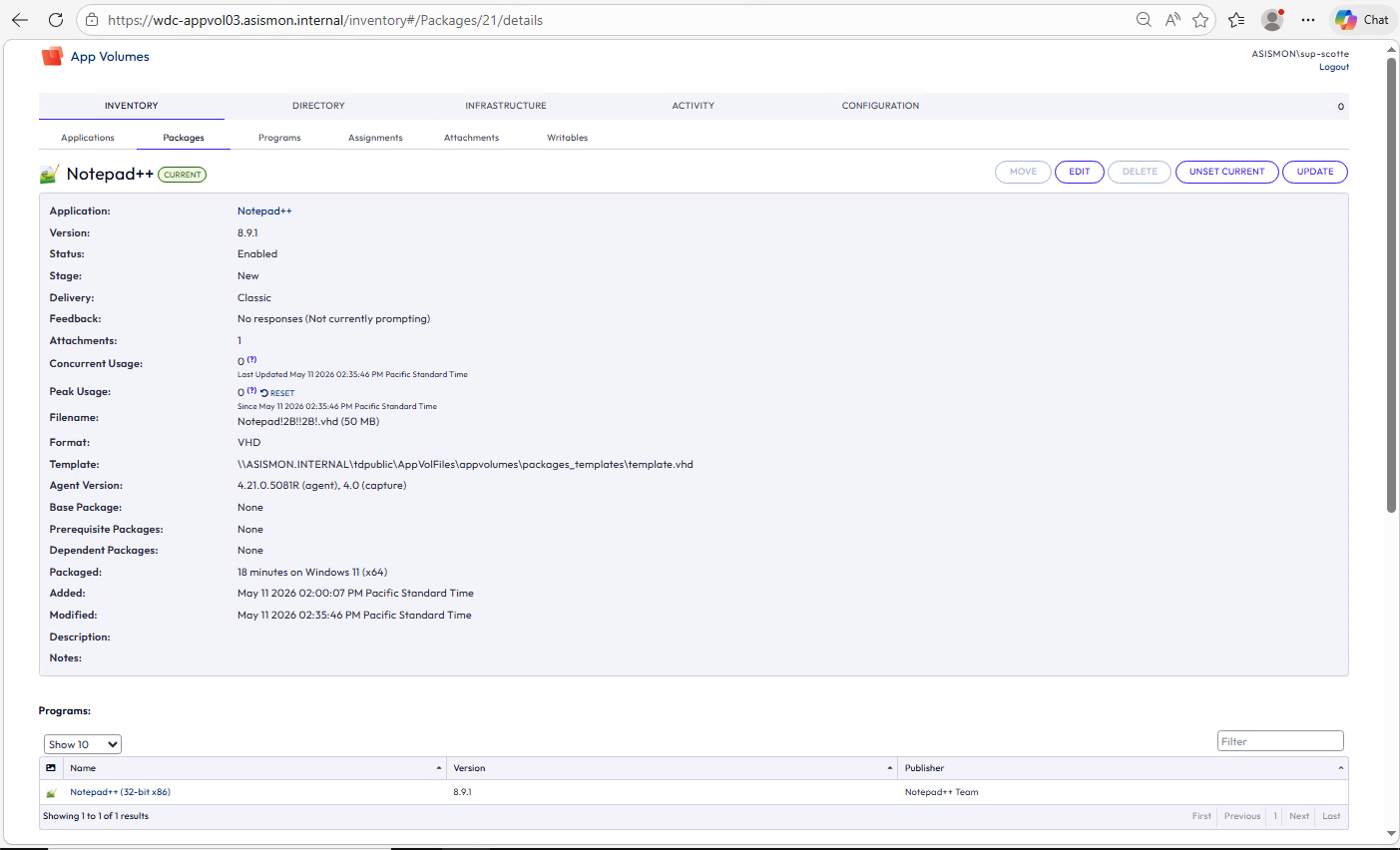This screenshot has height=850, width=1400.
Task: Go to the Next page of results
Action: click(1299, 816)
